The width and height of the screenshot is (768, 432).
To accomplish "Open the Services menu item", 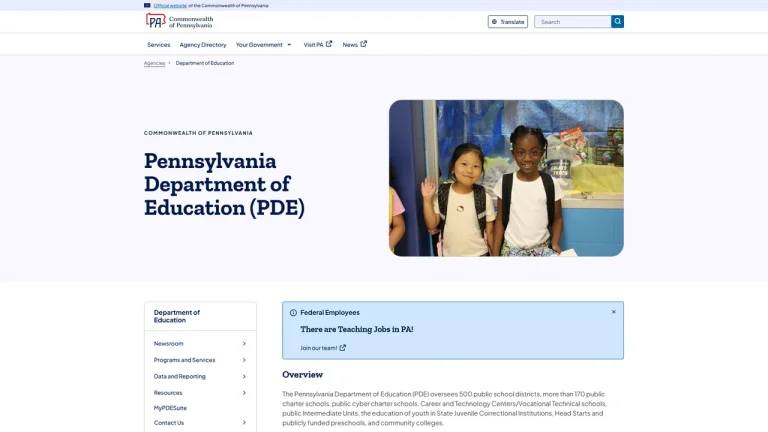I will click(159, 45).
